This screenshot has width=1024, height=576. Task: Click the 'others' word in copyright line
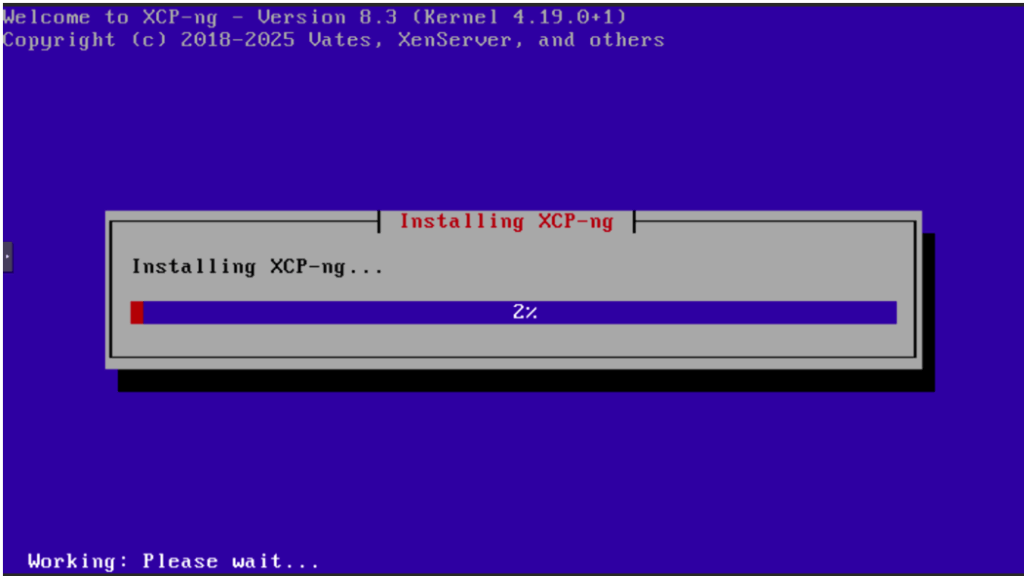point(627,40)
